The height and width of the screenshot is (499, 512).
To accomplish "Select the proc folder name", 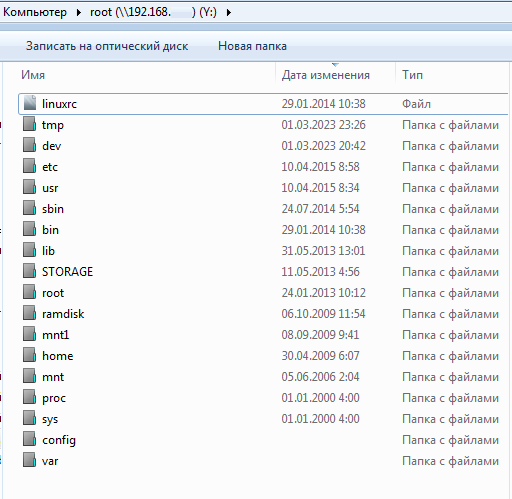I will pyautogui.click(x=54, y=399).
